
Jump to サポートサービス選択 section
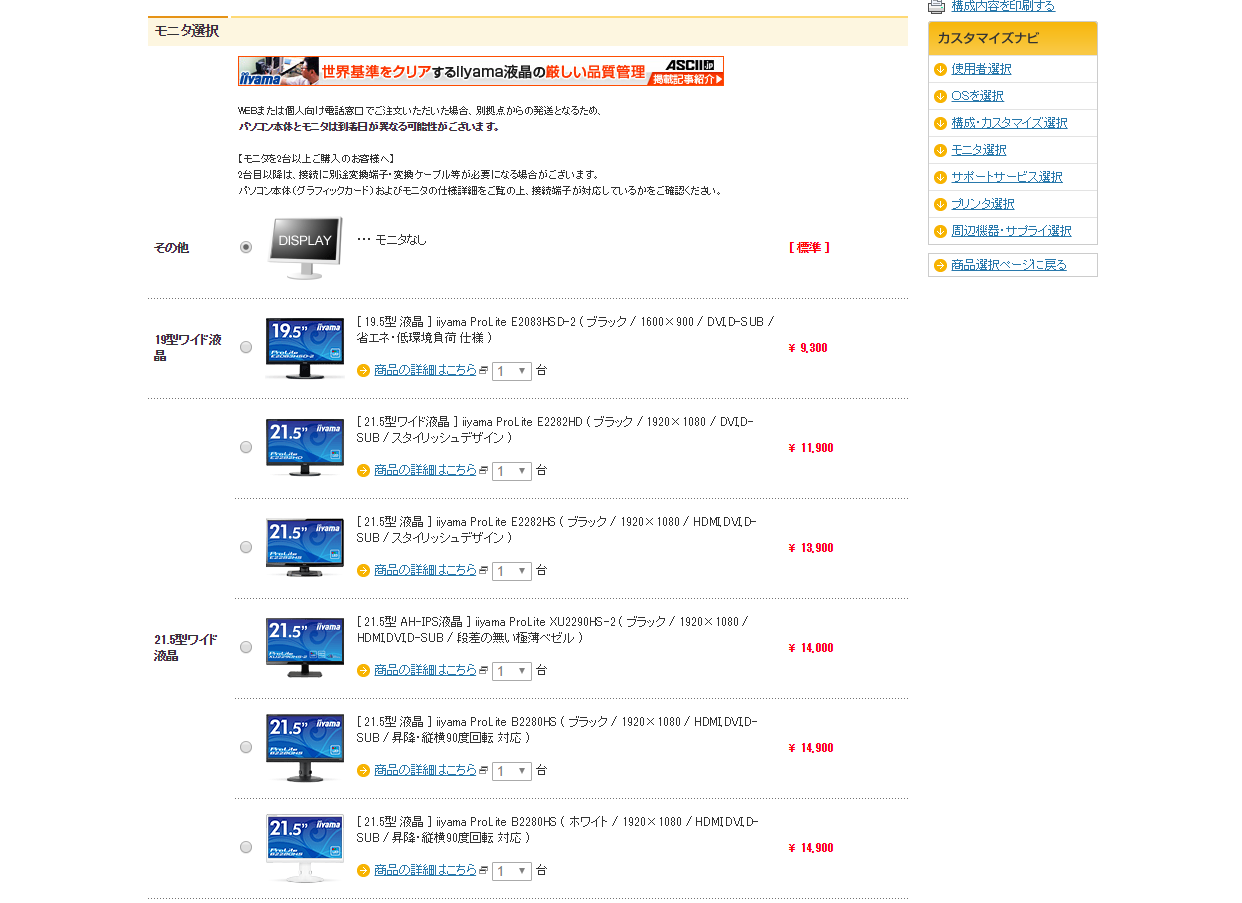[1006, 177]
